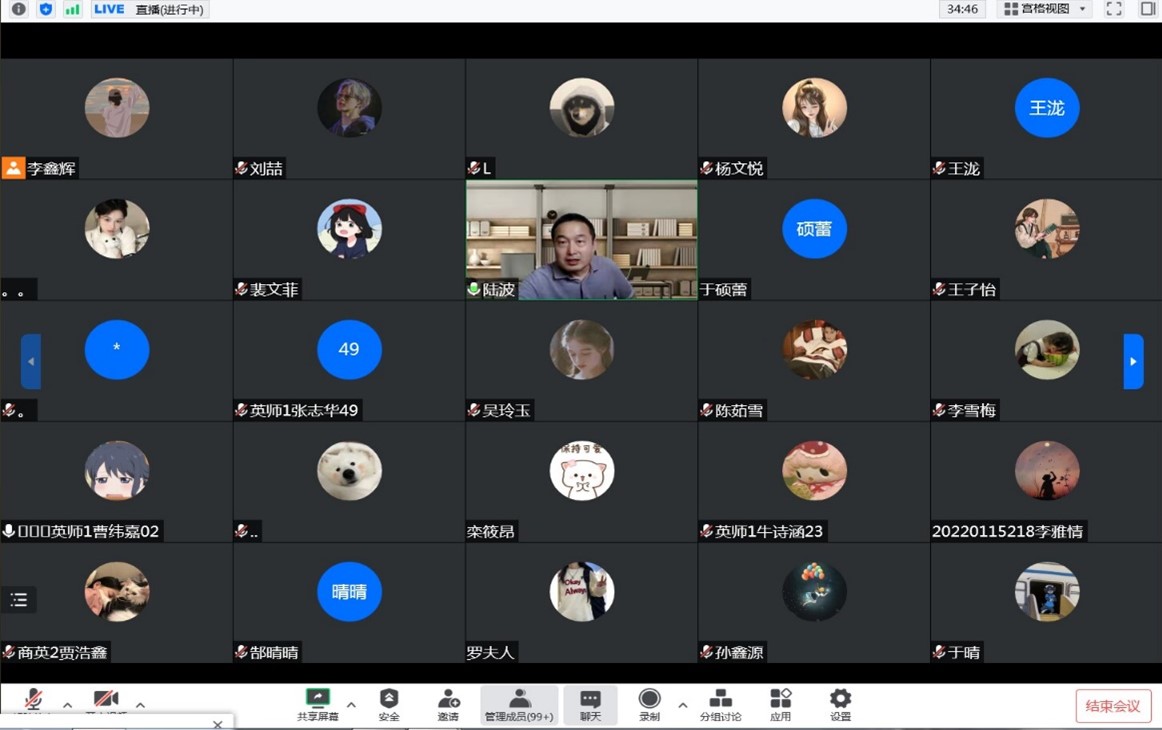Toggle the camera video button
The image size is (1162, 730).
(105, 700)
